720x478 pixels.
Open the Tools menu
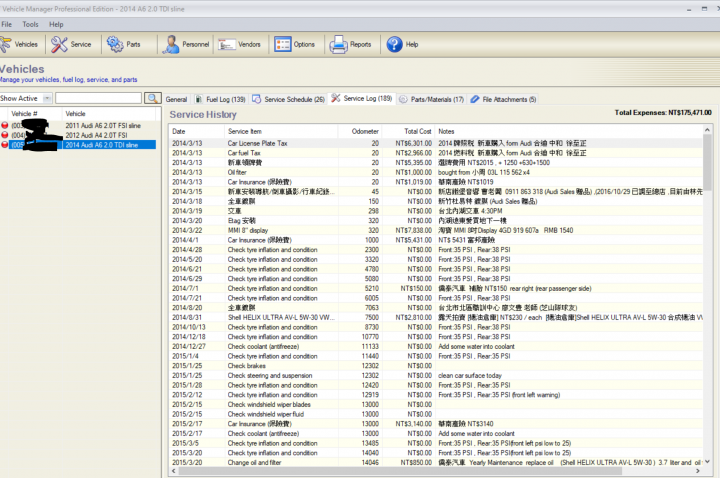coord(30,24)
